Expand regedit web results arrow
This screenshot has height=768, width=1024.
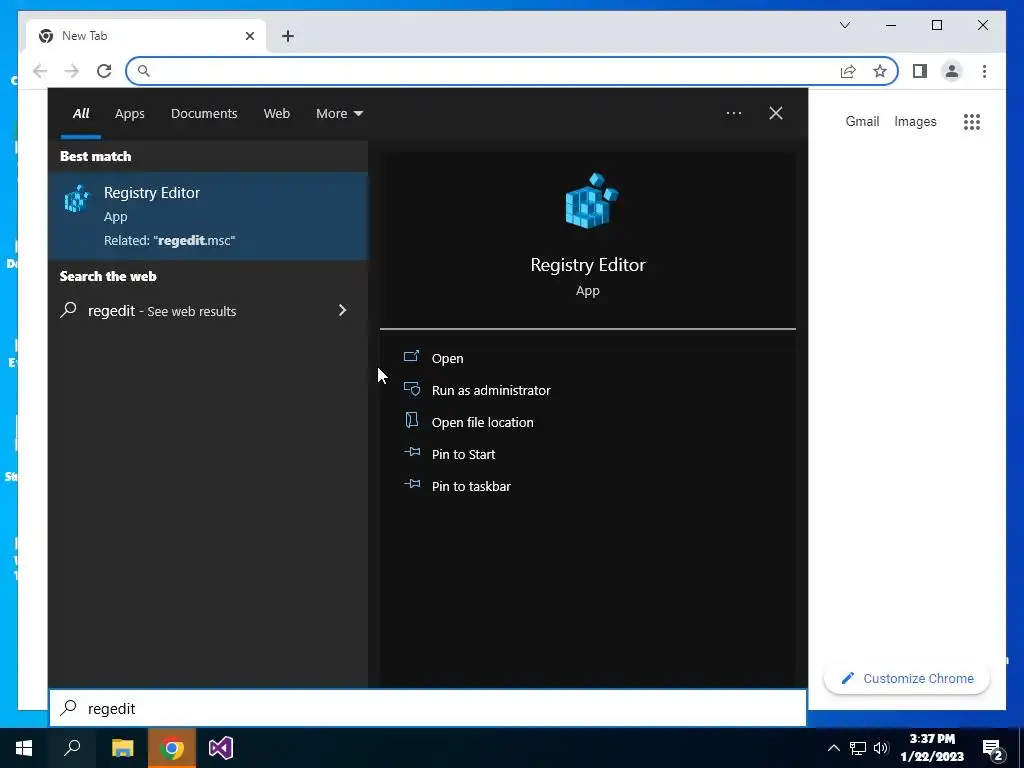click(342, 310)
